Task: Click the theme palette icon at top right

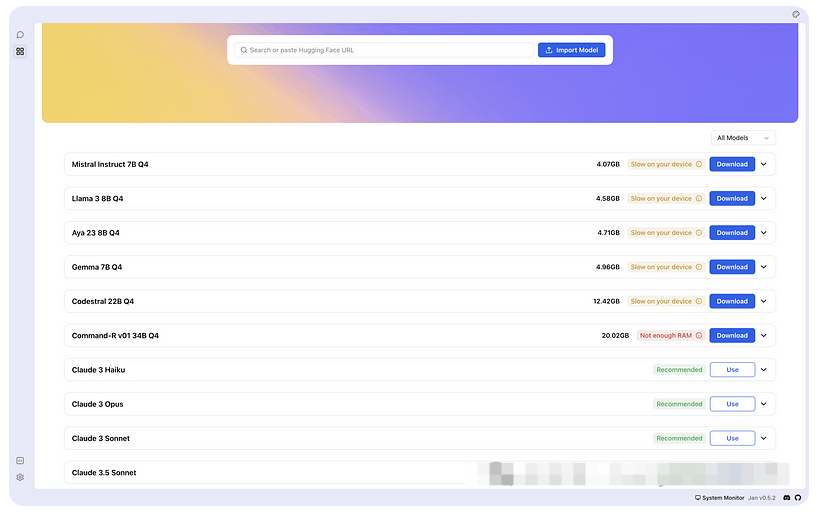Action: click(796, 14)
